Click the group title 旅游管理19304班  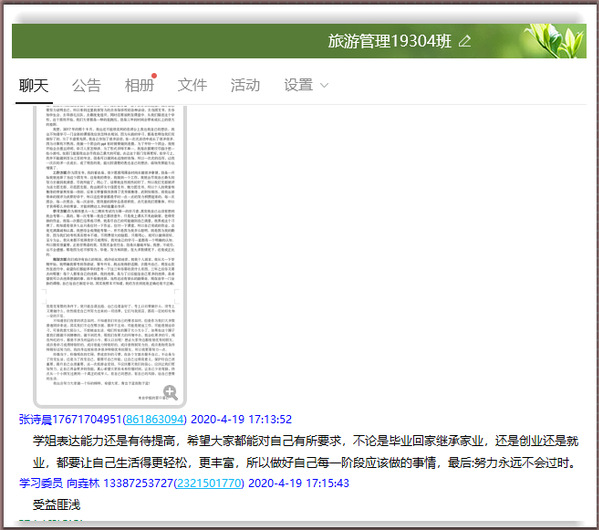[x=390, y=41]
